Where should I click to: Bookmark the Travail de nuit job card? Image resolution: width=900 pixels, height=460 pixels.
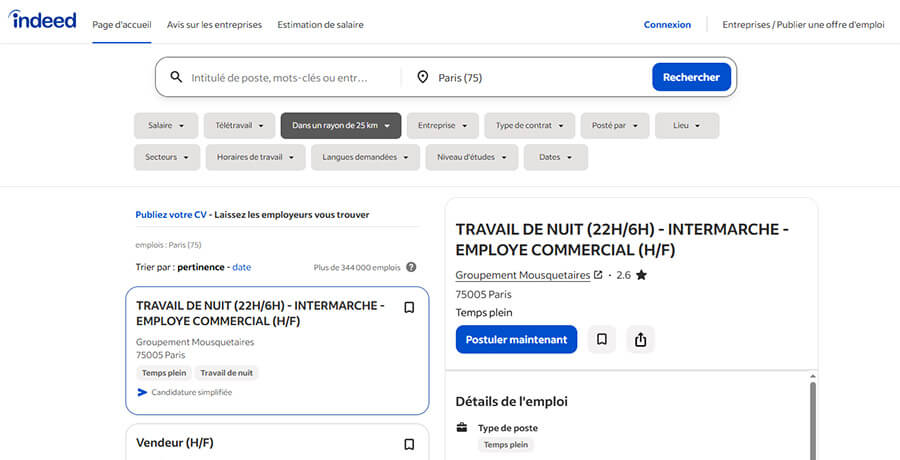409,308
